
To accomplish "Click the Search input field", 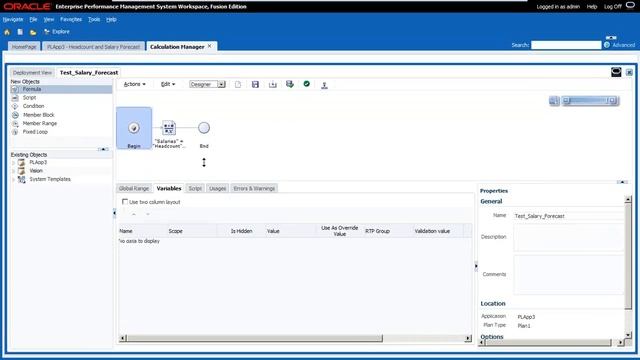I will click(566, 45).
